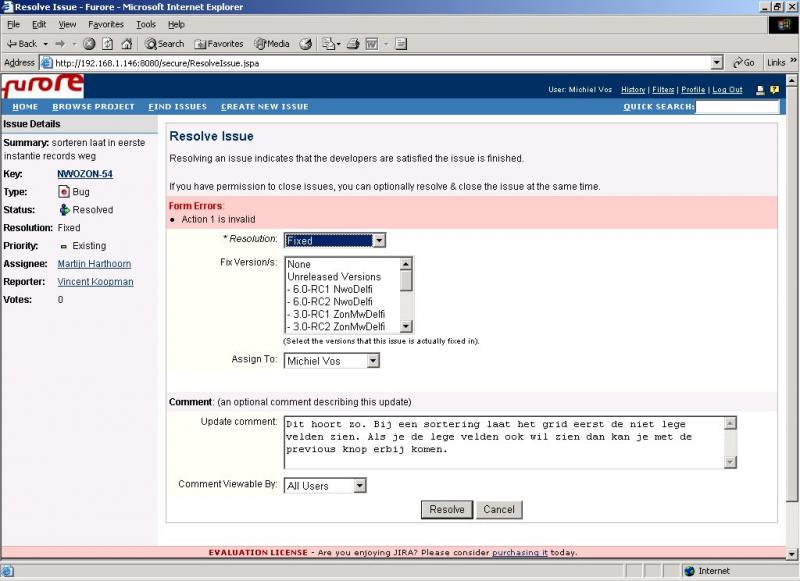The height and width of the screenshot is (581, 800).
Task: Click the Quick Search input field
Action: 736,107
